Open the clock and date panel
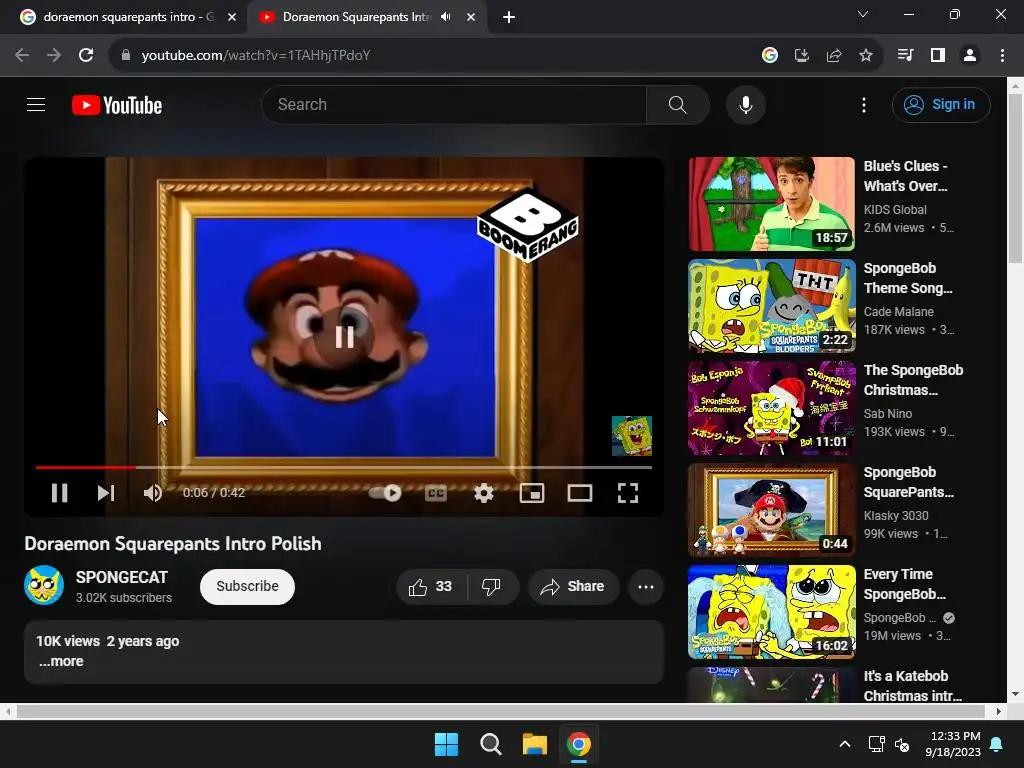Viewport: 1024px width, 768px height. pos(953,744)
